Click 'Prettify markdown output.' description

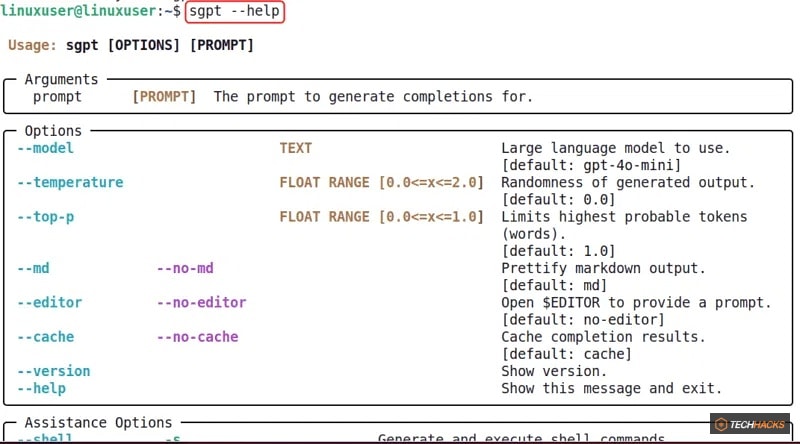pyautogui.click(x=604, y=268)
